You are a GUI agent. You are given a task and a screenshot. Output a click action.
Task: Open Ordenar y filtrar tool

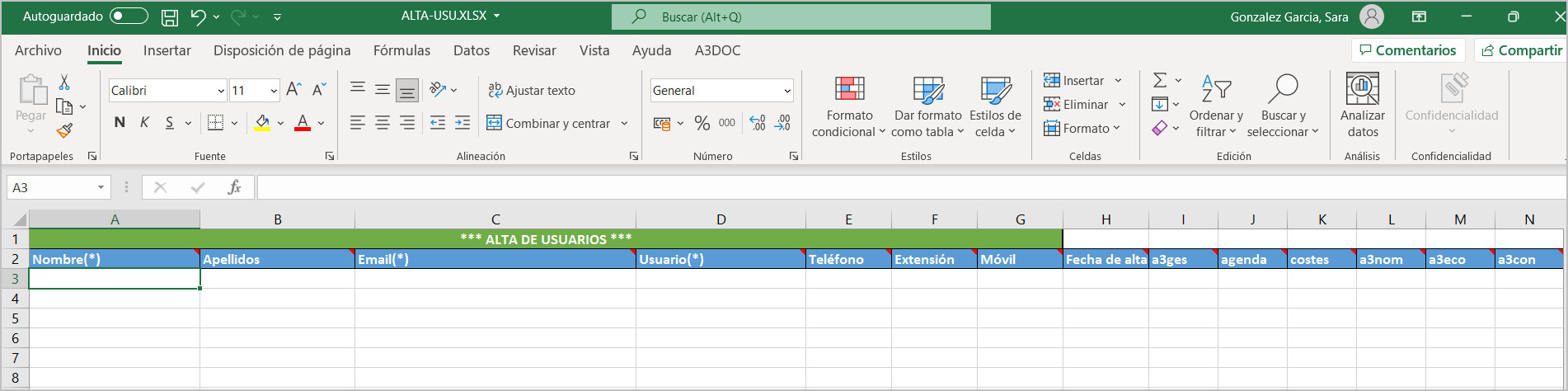[x=1216, y=106]
